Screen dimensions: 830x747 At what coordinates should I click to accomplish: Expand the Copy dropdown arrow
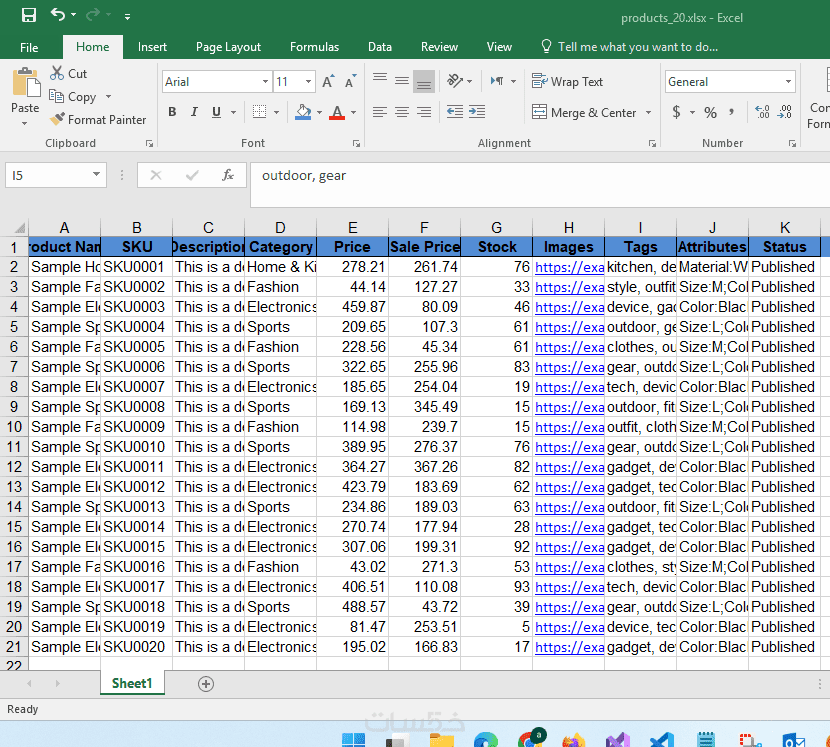[109, 97]
